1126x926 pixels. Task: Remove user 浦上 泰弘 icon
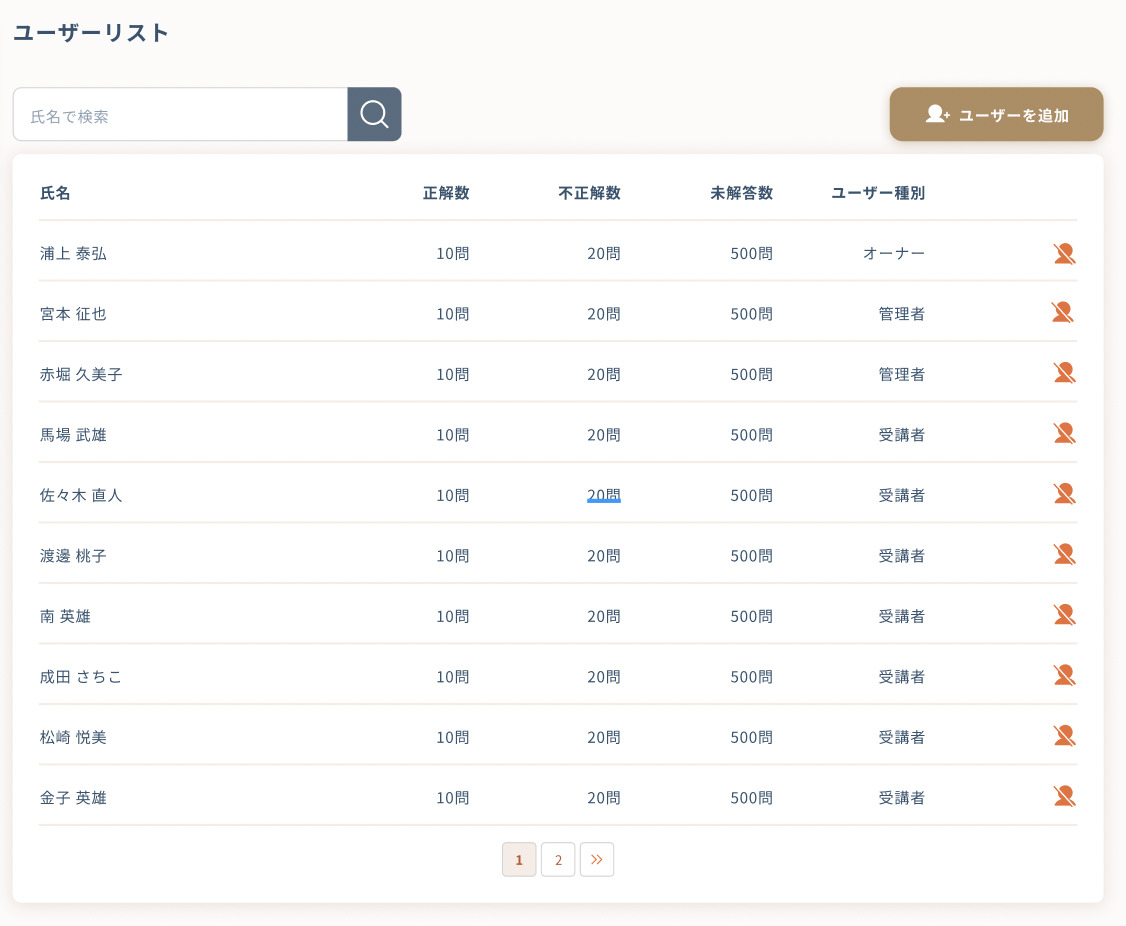click(1064, 254)
